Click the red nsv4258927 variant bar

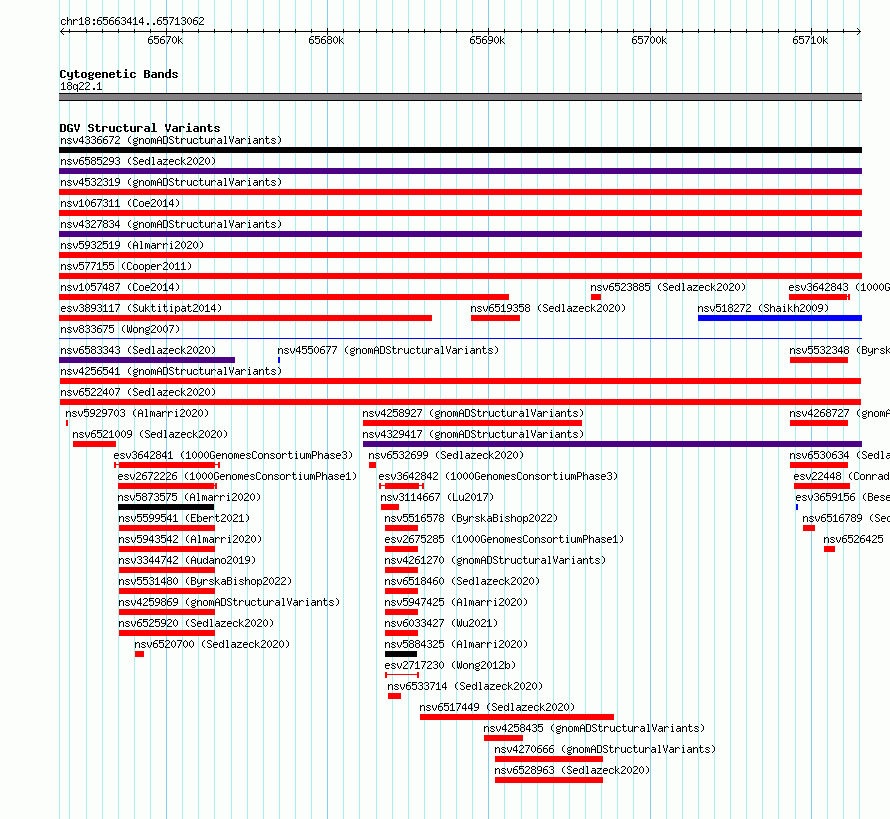tap(472, 423)
